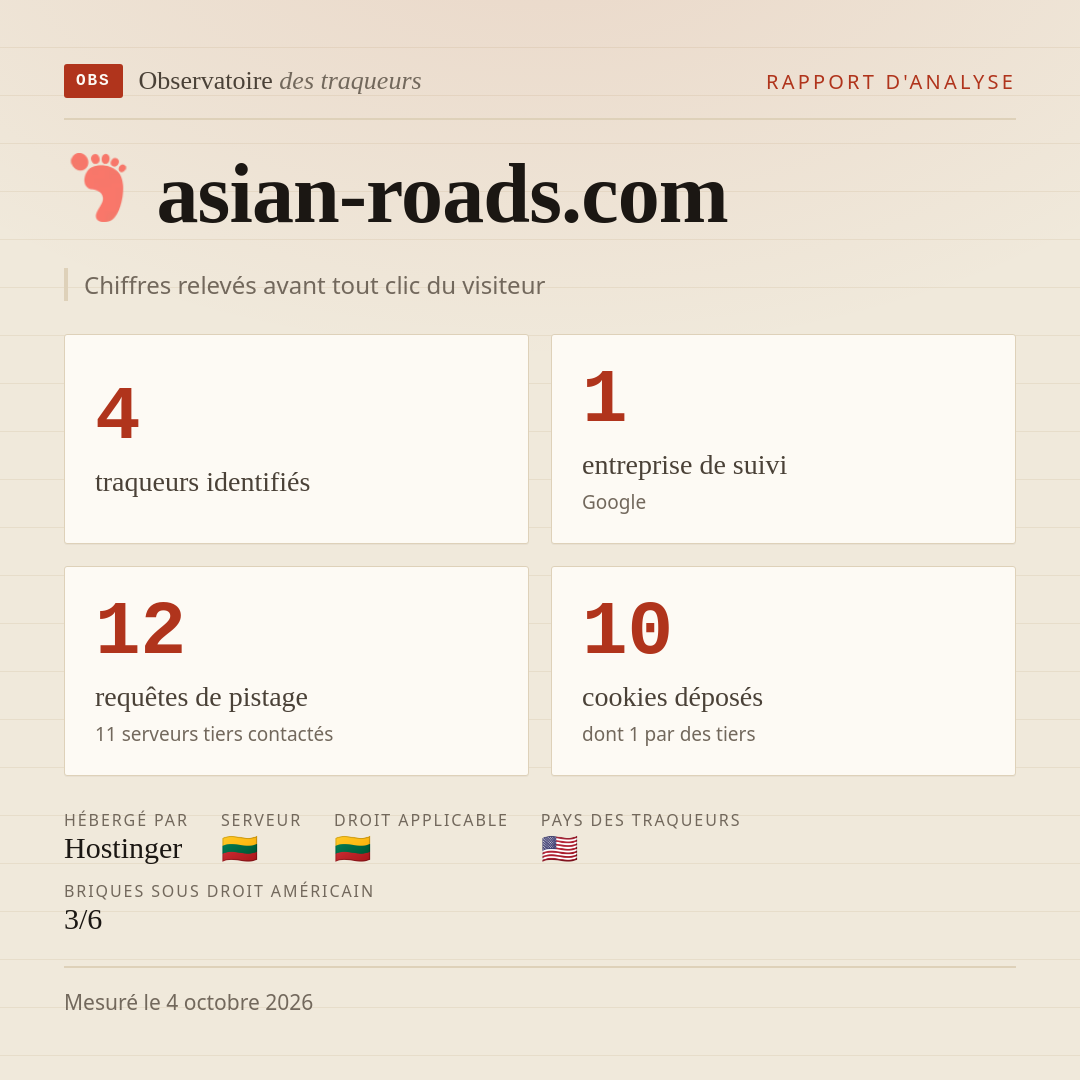Click the number 4 for traqueurs
The height and width of the screenshot is (1080, 1080).
[x=118, y=415]
